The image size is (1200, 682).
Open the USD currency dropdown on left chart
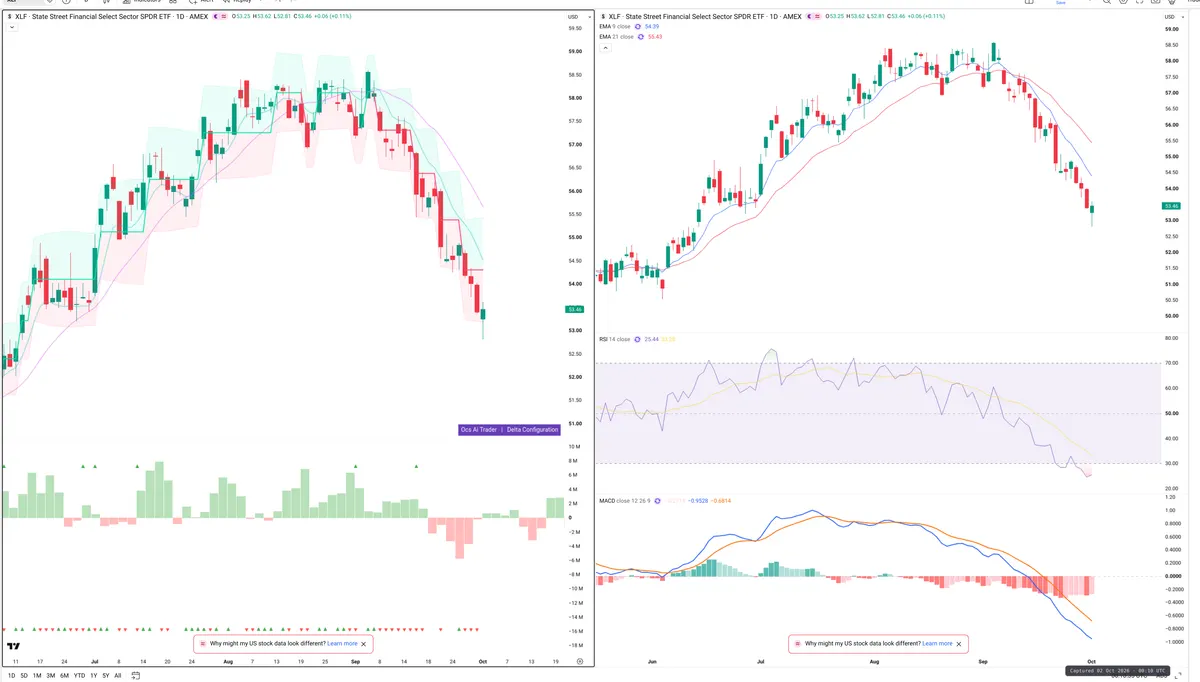[x=577, y=17]
